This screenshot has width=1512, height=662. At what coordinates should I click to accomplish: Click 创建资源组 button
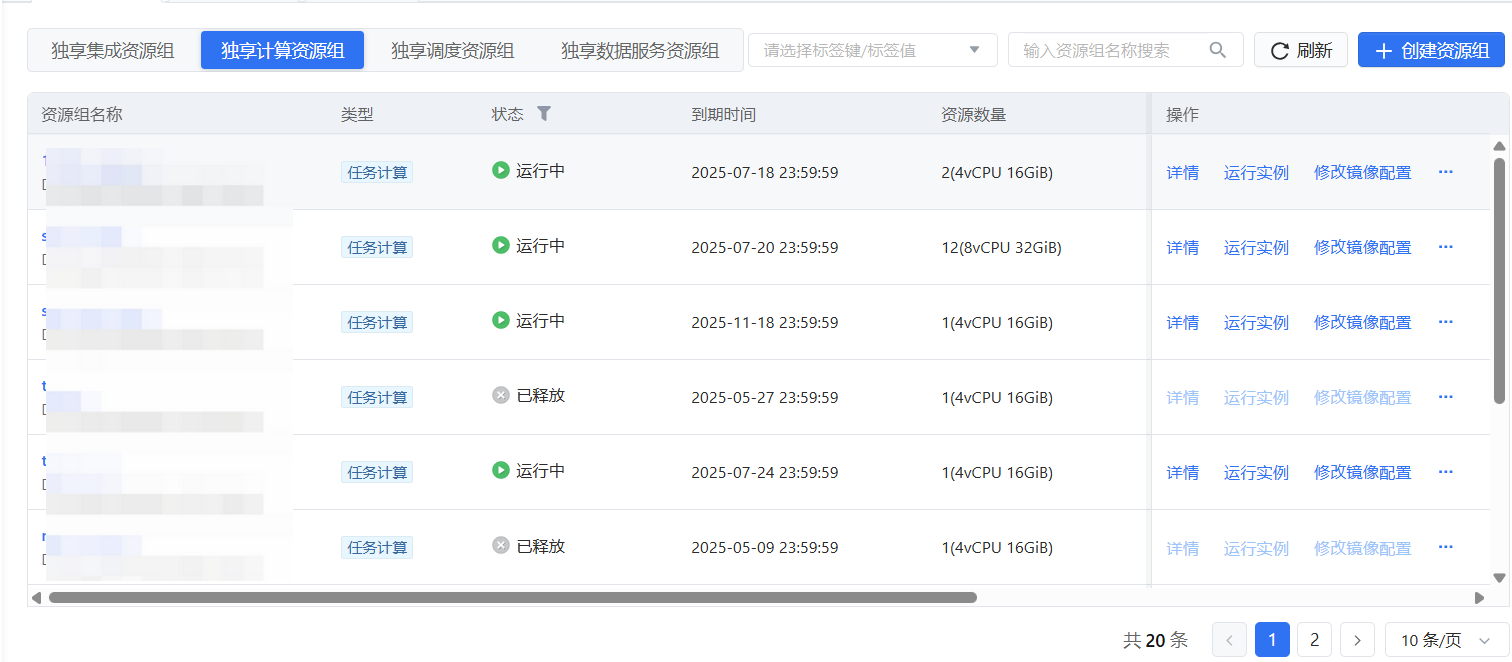coord(1431,51)
